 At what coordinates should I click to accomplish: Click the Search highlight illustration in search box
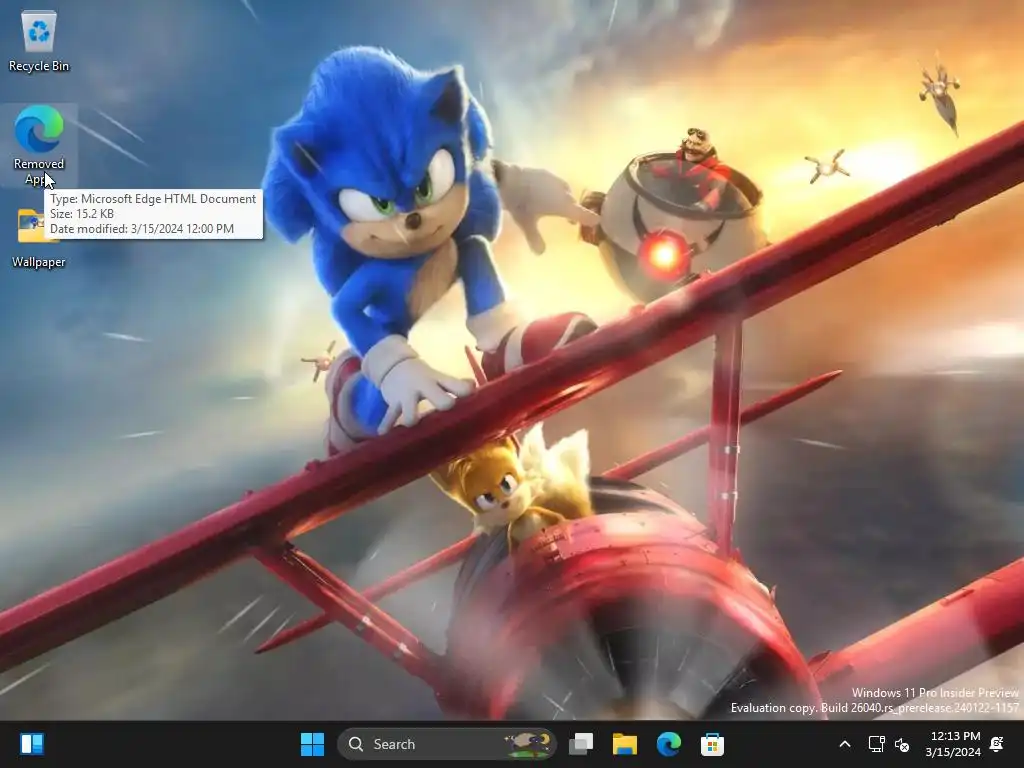tap(528, 744)
